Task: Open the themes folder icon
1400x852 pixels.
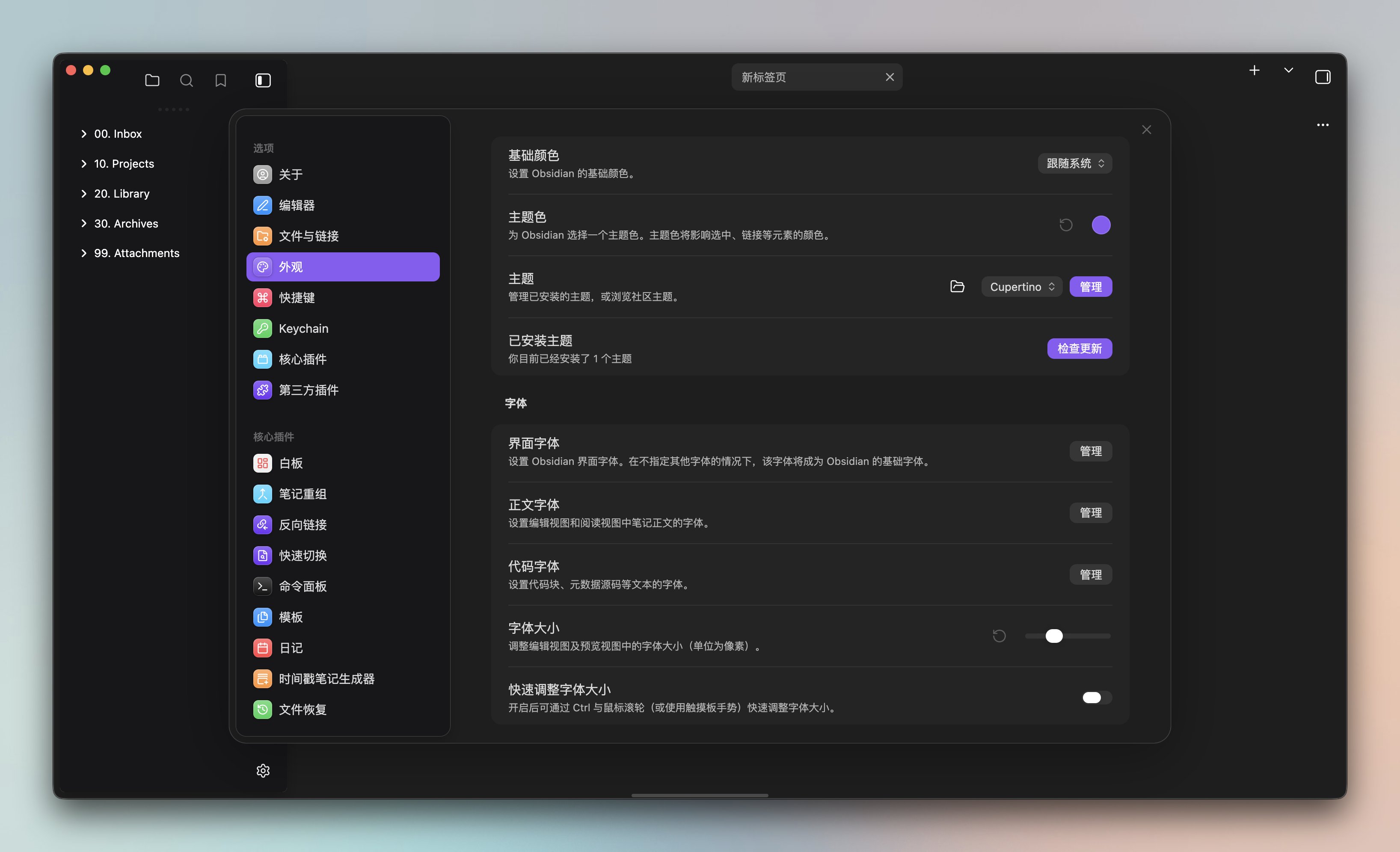Action: [957, 286]
